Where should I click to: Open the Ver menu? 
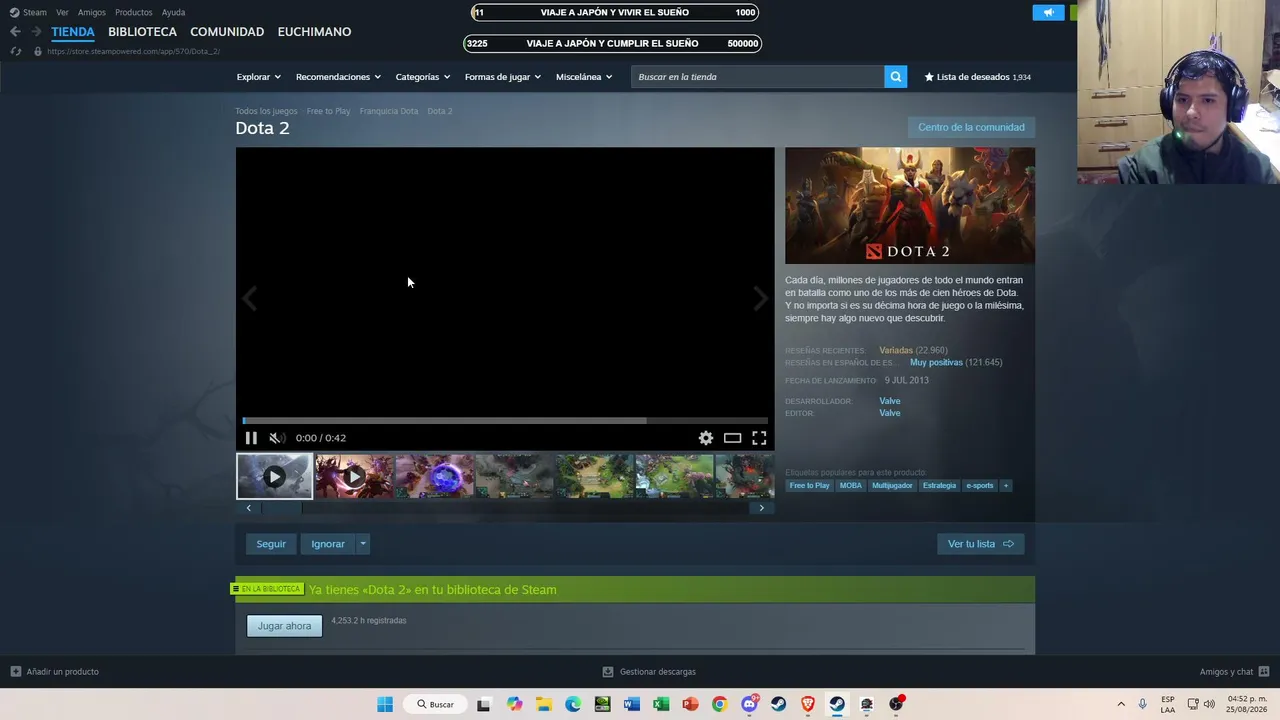[x=62, y=13]
